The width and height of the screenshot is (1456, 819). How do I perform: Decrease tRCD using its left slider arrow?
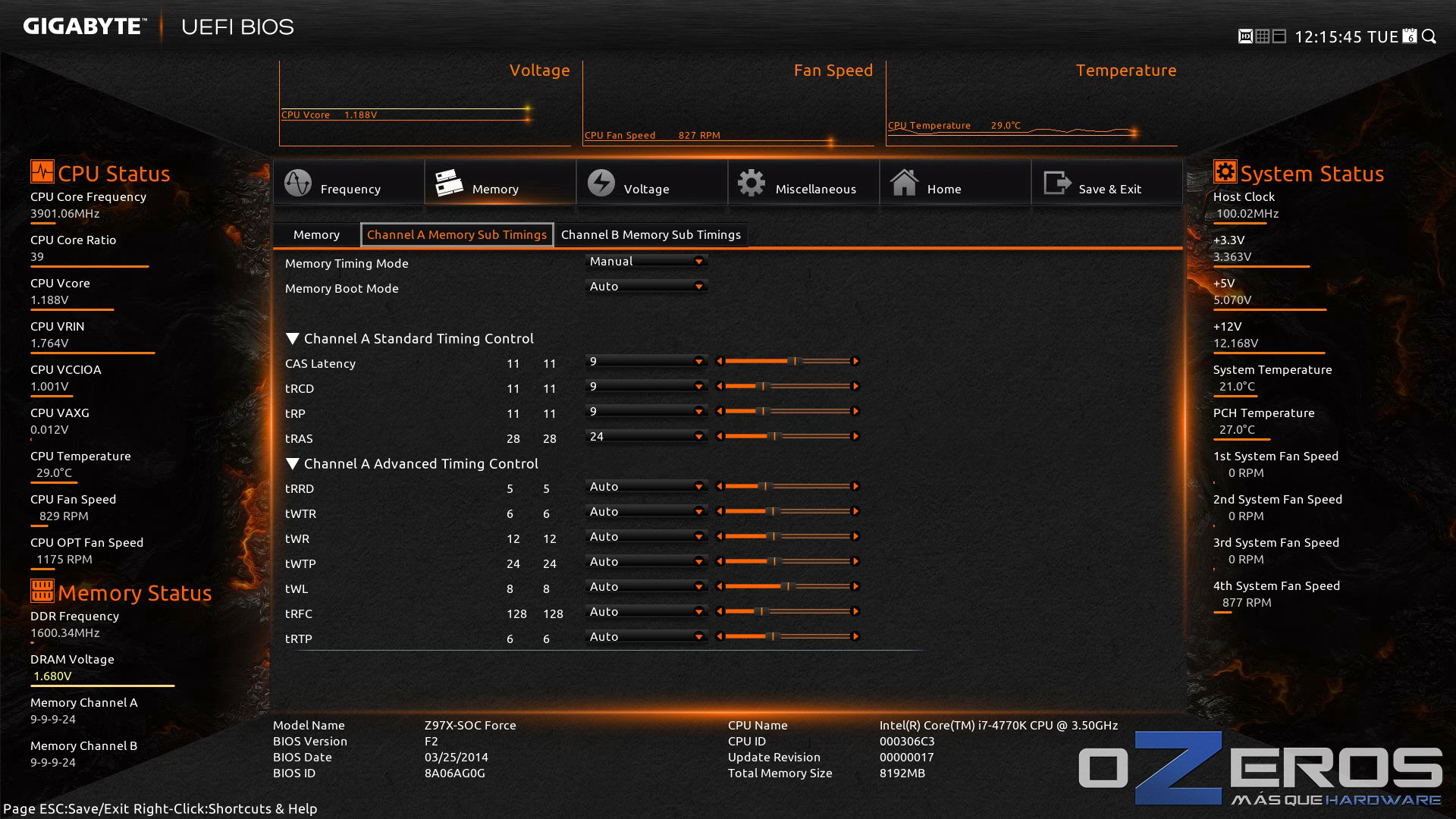coord(720,387)
